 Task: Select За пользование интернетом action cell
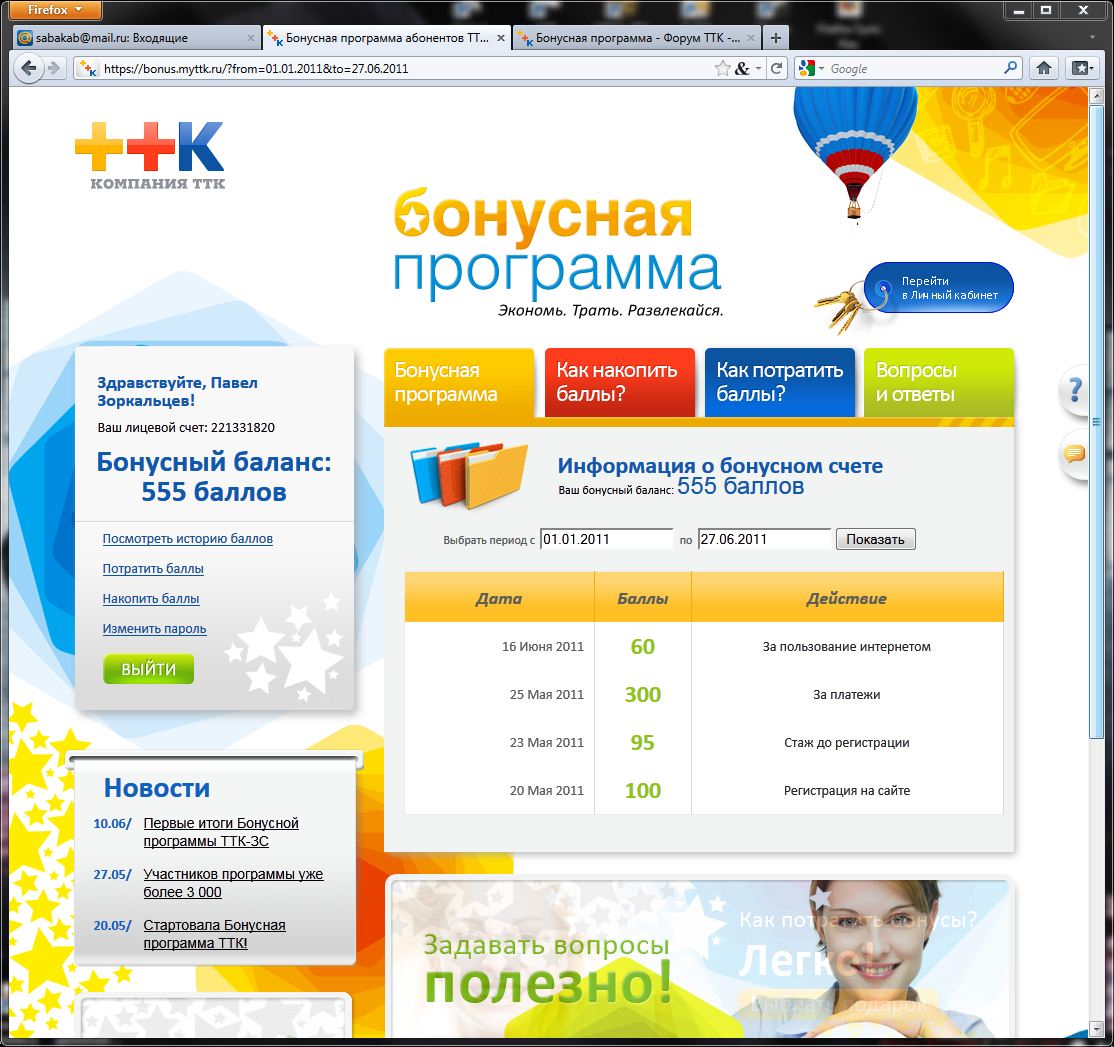(847, 646)
